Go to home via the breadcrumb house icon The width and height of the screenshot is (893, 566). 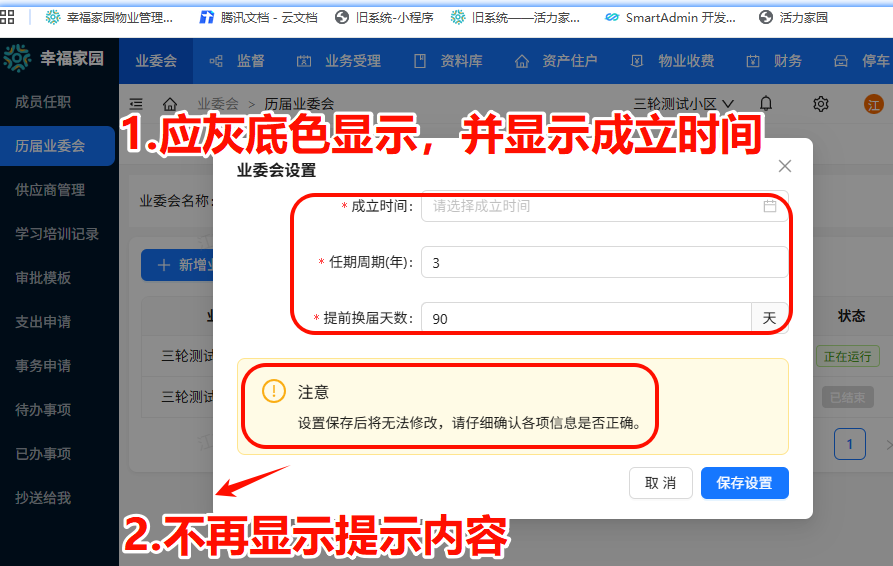click(x=170, y=104)
